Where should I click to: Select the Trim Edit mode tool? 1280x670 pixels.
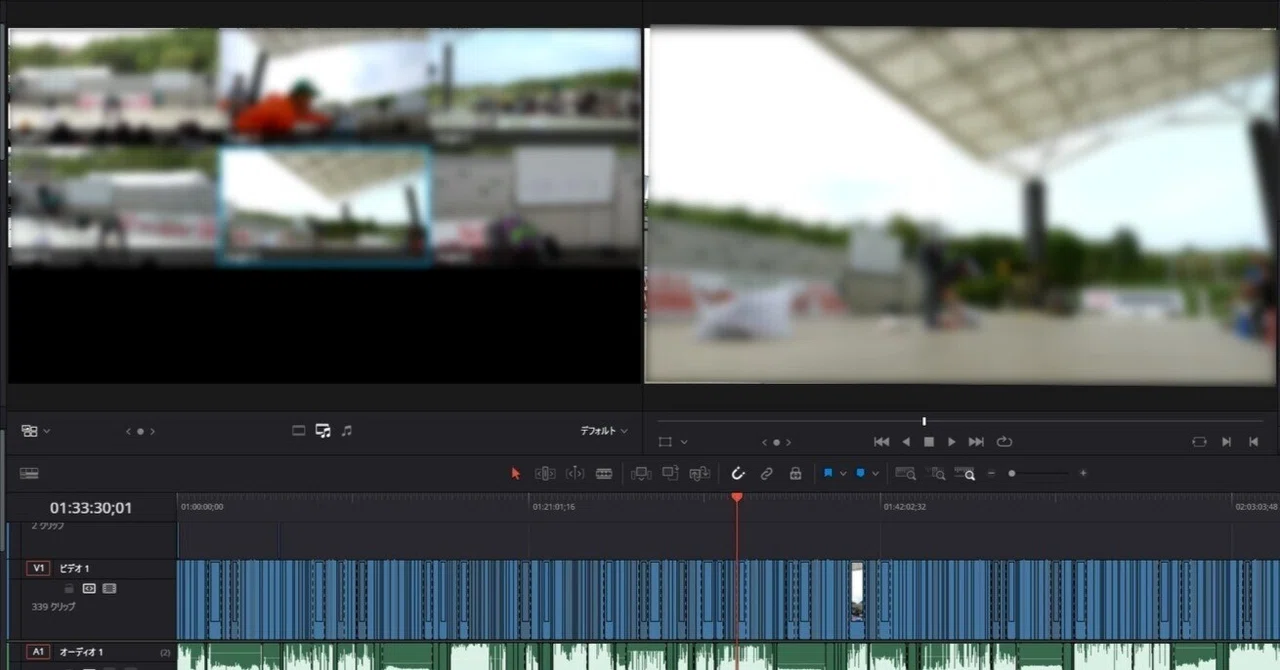coord(545,473)
